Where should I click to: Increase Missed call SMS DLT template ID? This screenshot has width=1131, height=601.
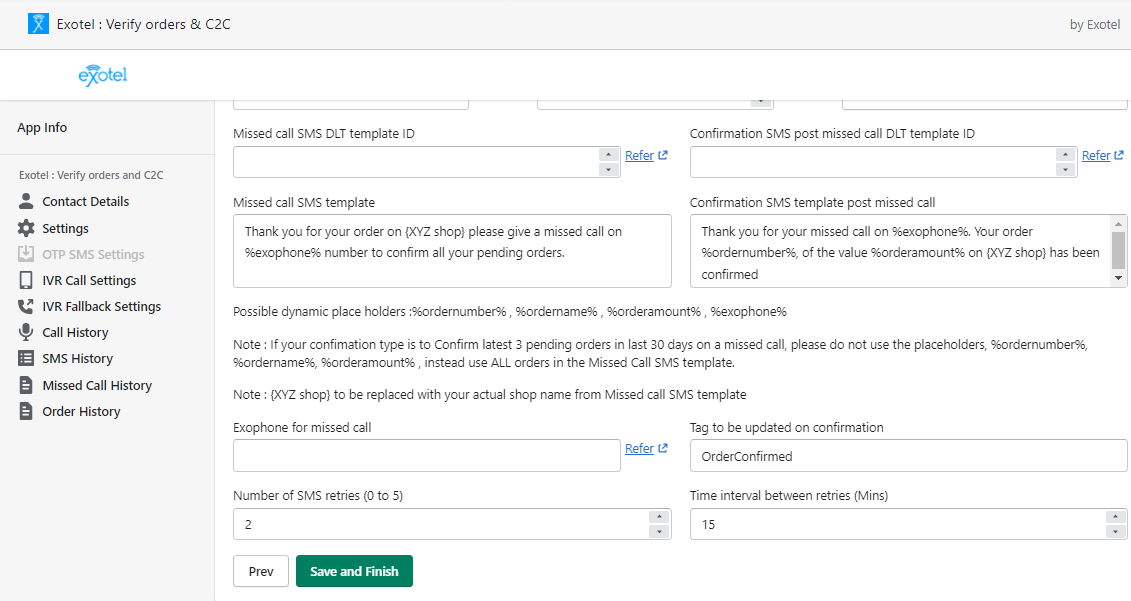(x=609, y=154)
